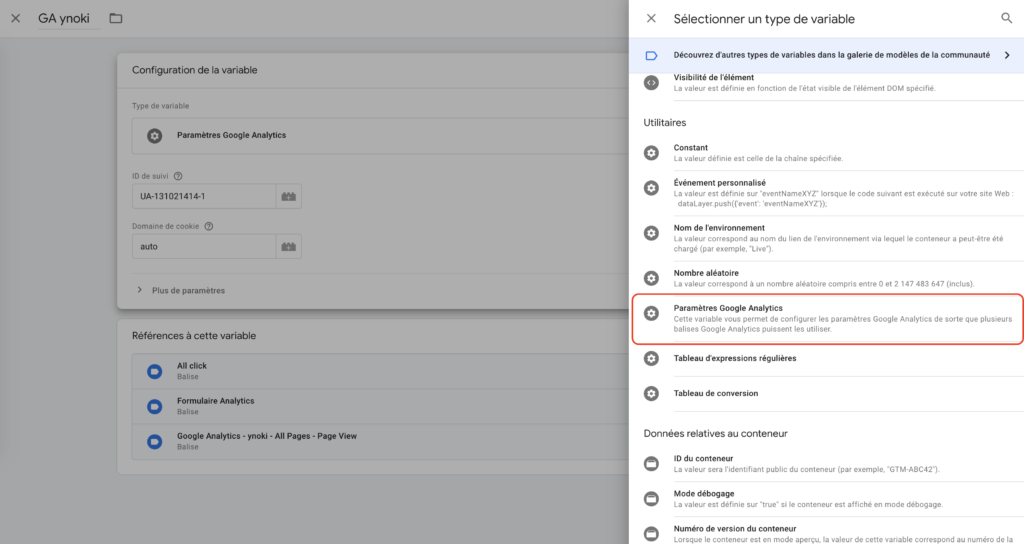Click gear icon next to Événement personnalisé
This screenshot has width=1024, height=544.
coord(651,188)
